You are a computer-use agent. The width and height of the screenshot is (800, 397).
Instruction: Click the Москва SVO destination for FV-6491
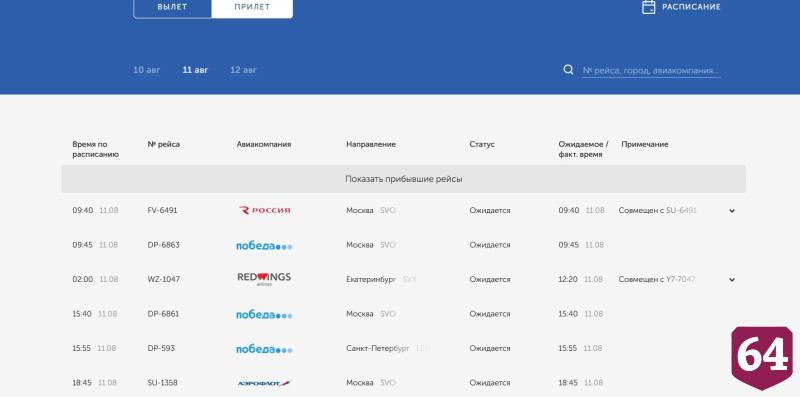click(x=371, y=210)
